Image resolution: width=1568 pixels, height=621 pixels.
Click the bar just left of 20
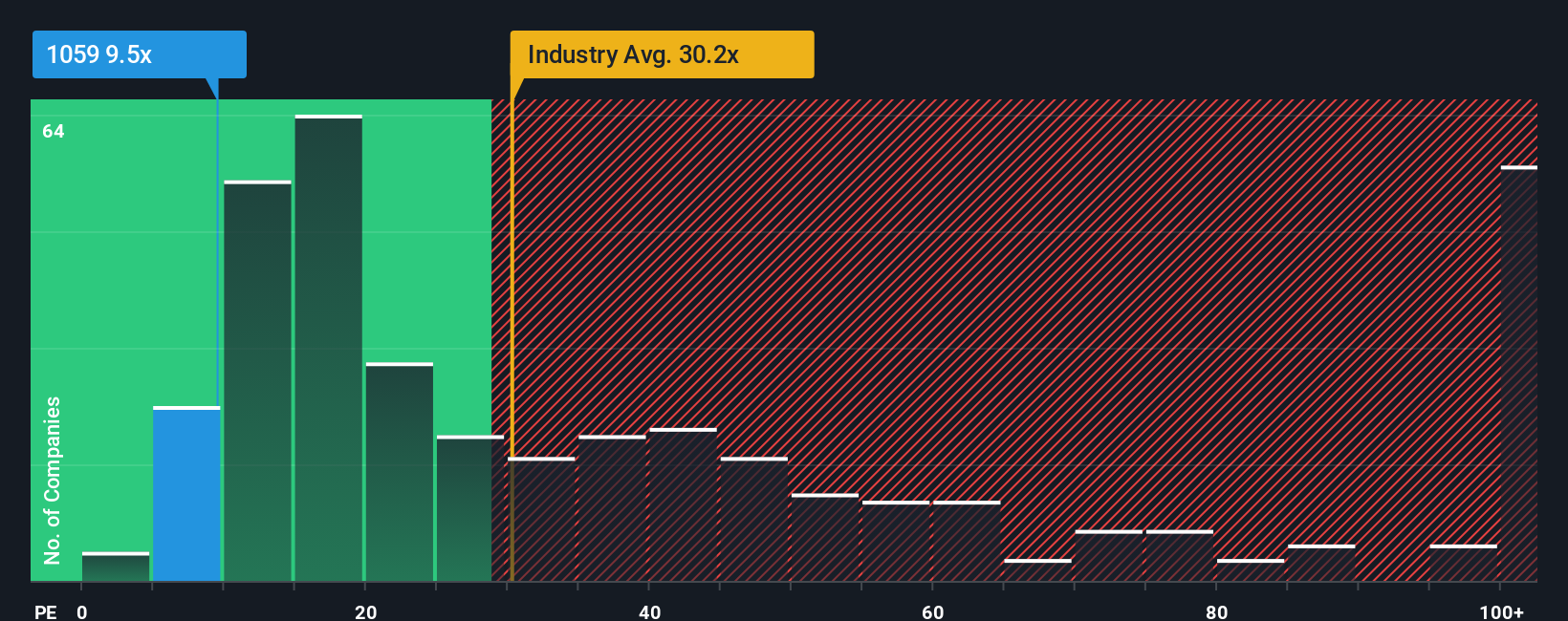(329, 348)
